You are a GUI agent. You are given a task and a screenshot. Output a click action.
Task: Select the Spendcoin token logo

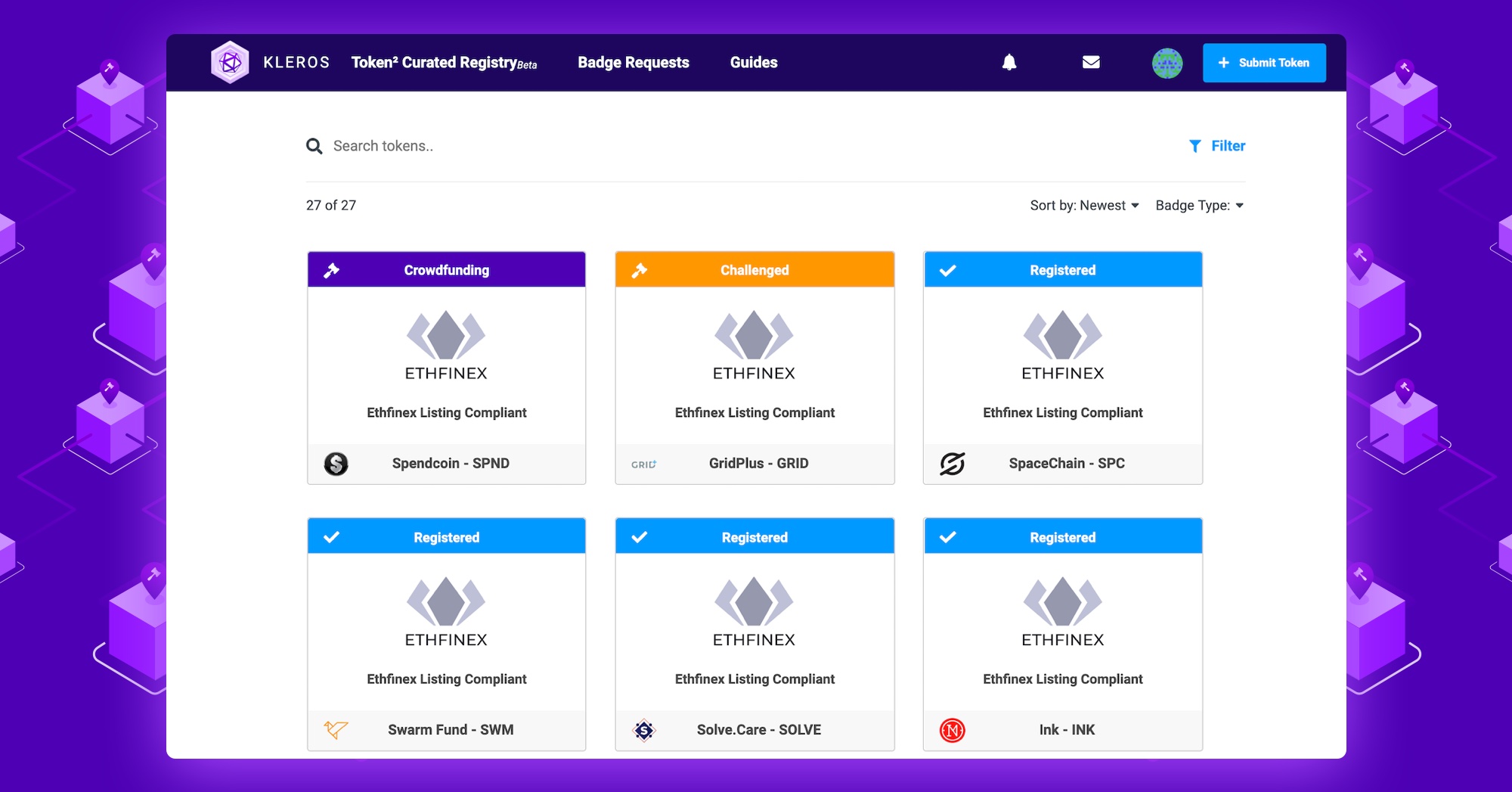(336, 464)
